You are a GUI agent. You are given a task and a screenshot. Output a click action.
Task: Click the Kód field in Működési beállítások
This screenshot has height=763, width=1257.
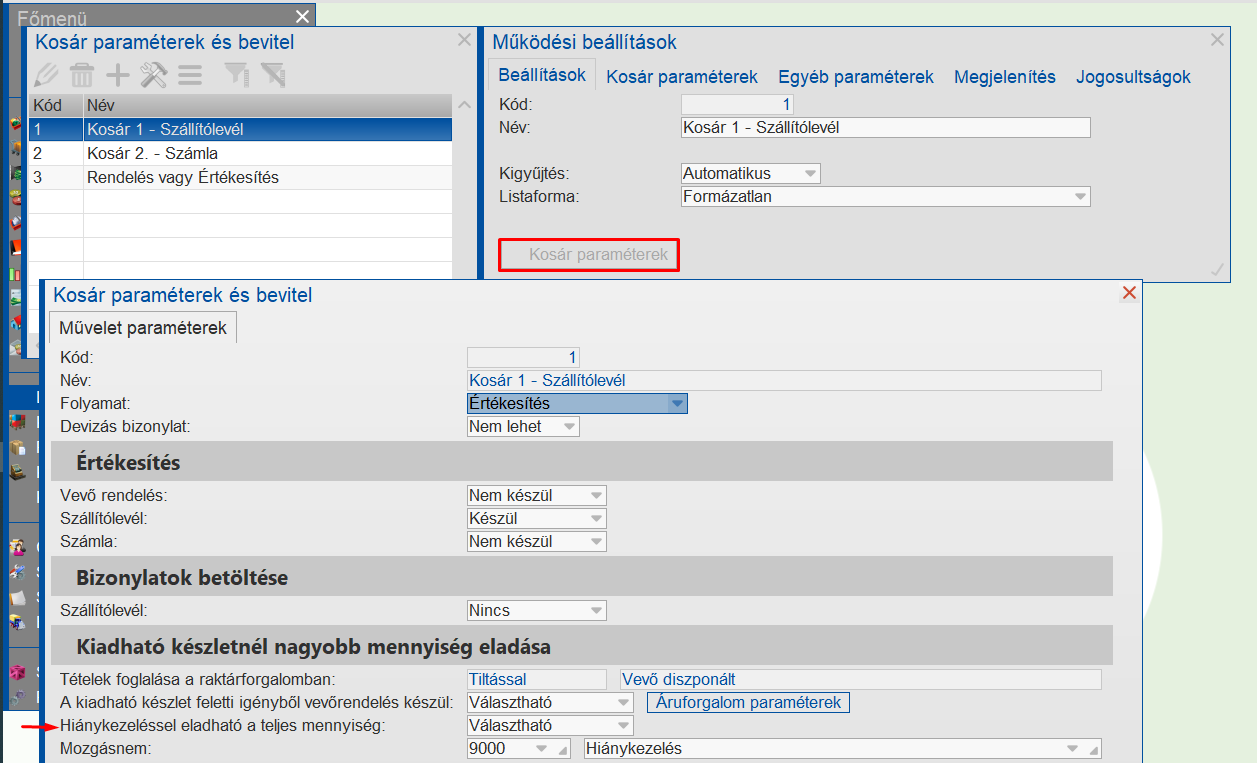[x=737, y=105]
